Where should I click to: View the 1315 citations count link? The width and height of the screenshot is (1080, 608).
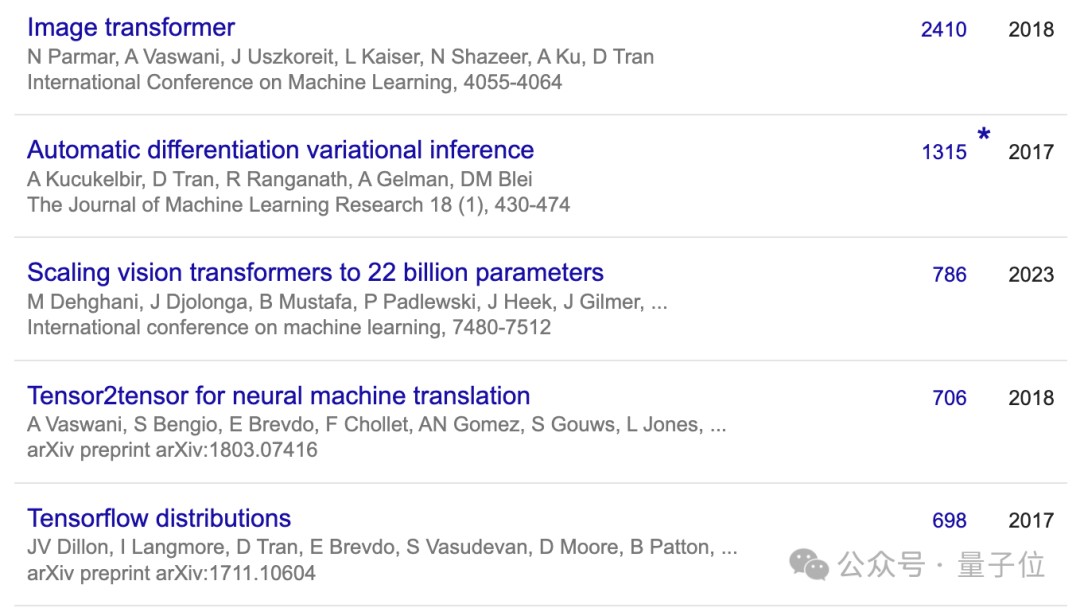(943, 152)
